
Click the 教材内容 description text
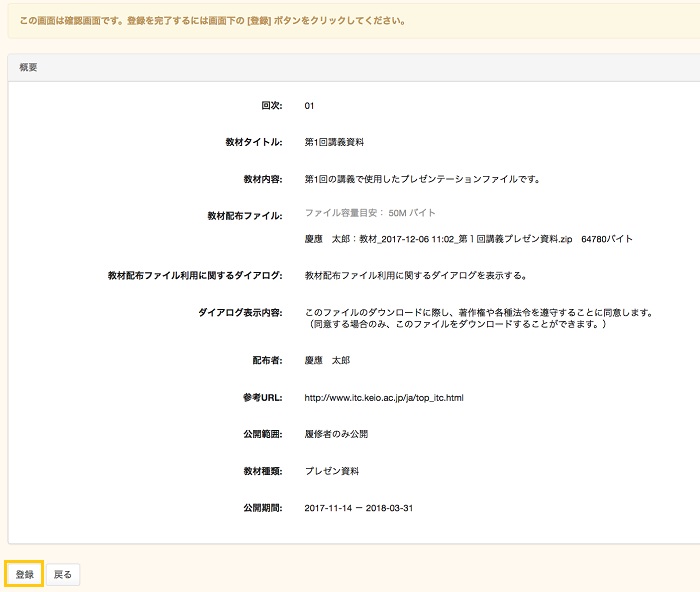coord(422,179)
